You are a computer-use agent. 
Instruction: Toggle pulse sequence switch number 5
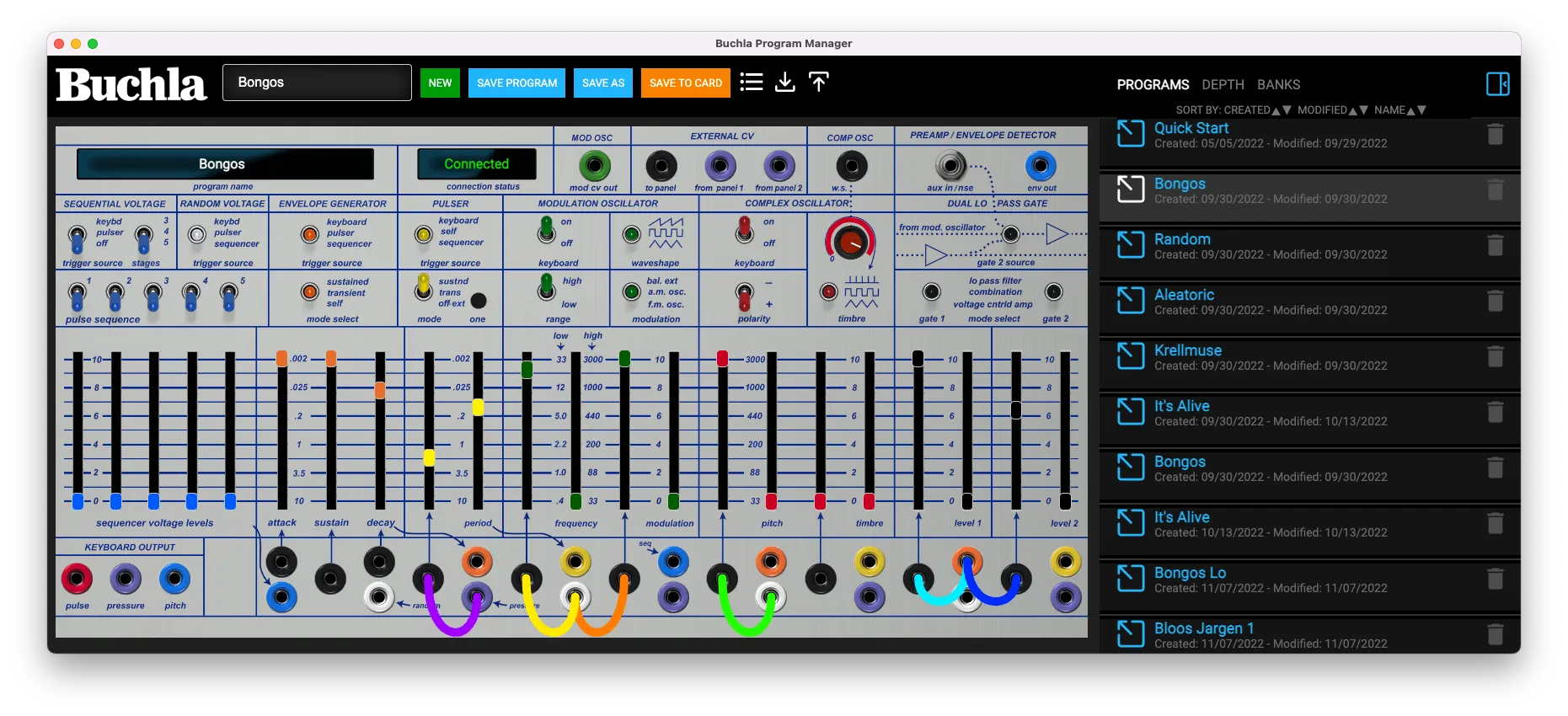(228, 297)
